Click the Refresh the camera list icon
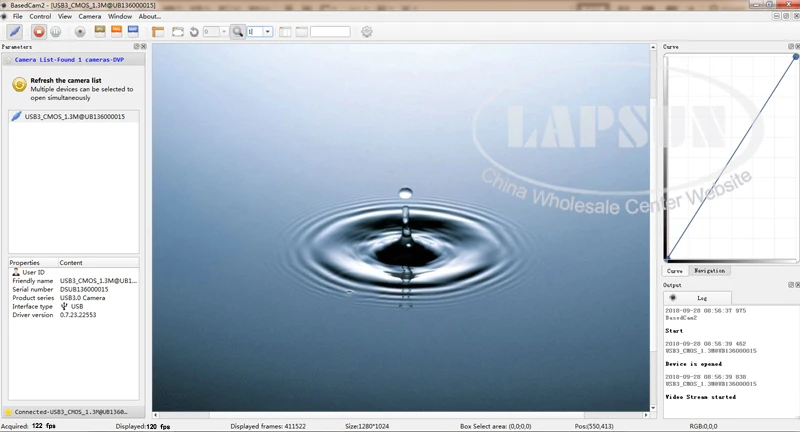The height and width of the screenshot is (432, 800). (19, 84)
